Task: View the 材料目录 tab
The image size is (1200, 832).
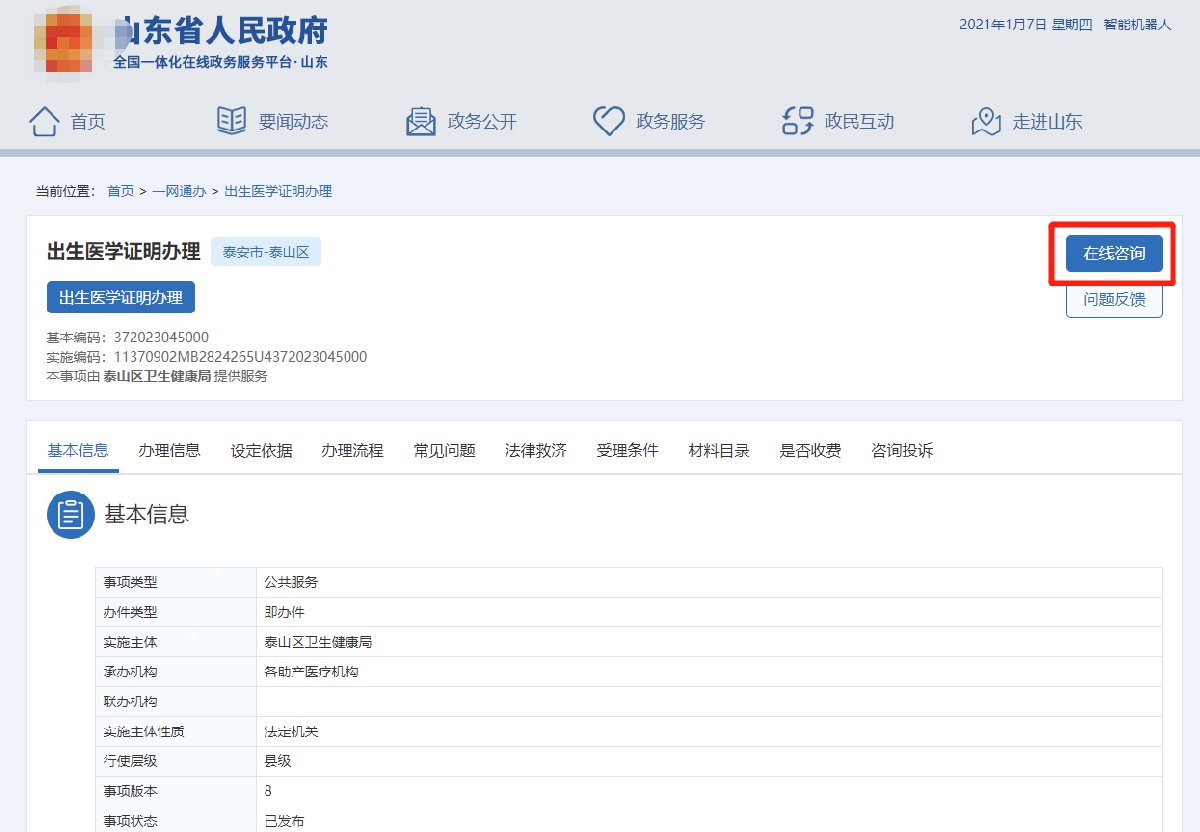Action: (719, 450)
